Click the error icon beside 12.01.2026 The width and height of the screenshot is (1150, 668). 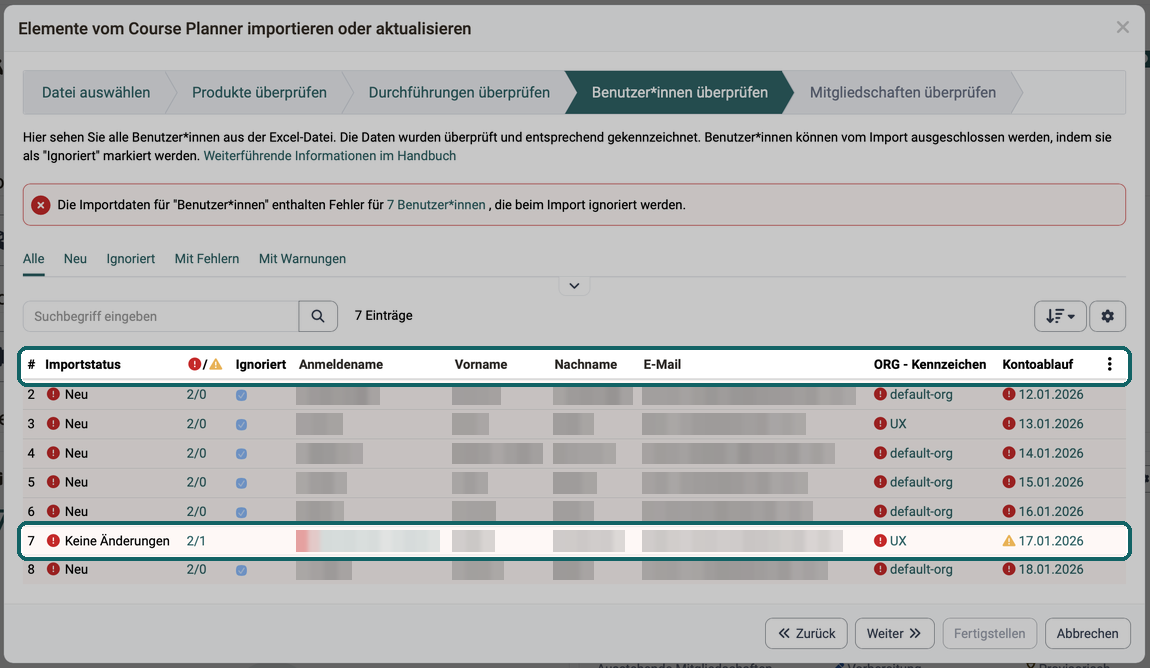(x=1008, y=394)
